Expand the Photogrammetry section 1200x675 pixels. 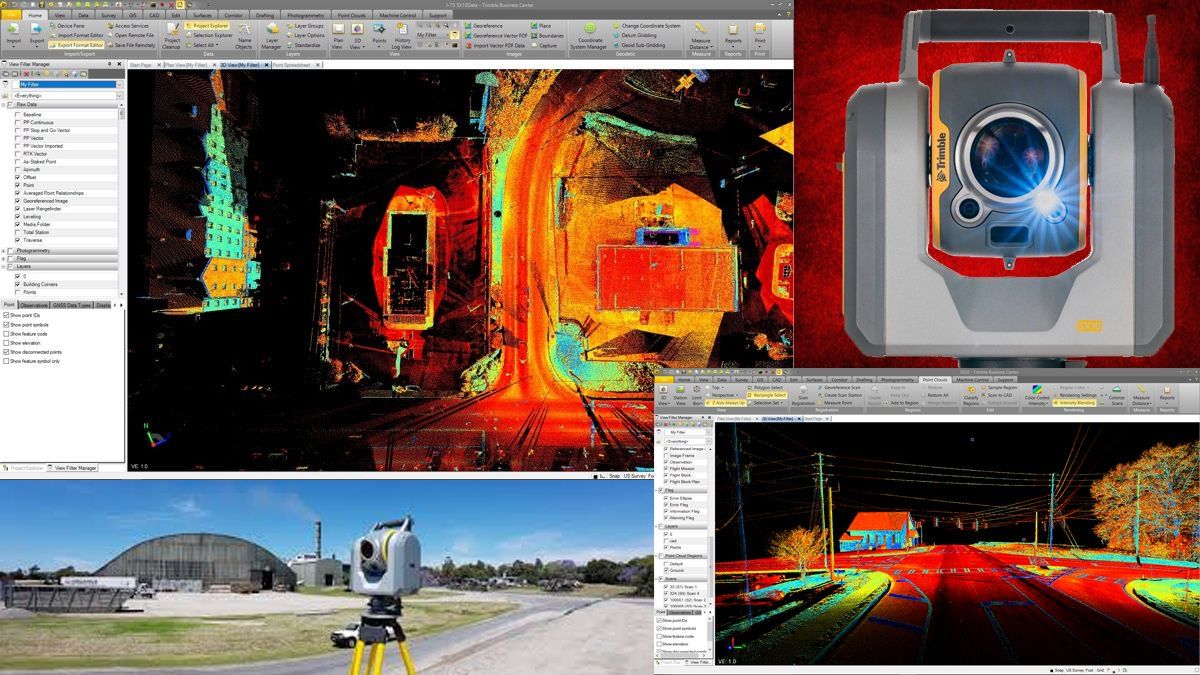(4, 250)
